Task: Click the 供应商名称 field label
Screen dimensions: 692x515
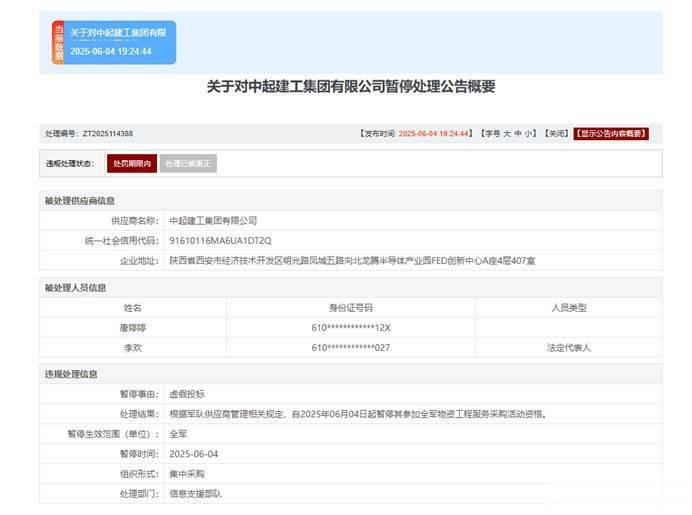Action: [135, 221]
